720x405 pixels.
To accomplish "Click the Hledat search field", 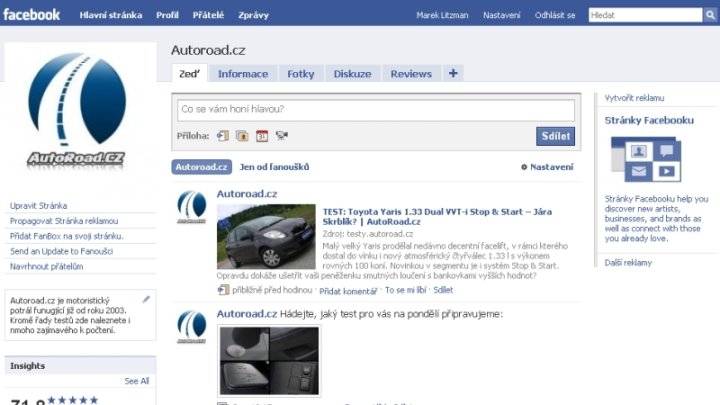I will pos(646,15).
